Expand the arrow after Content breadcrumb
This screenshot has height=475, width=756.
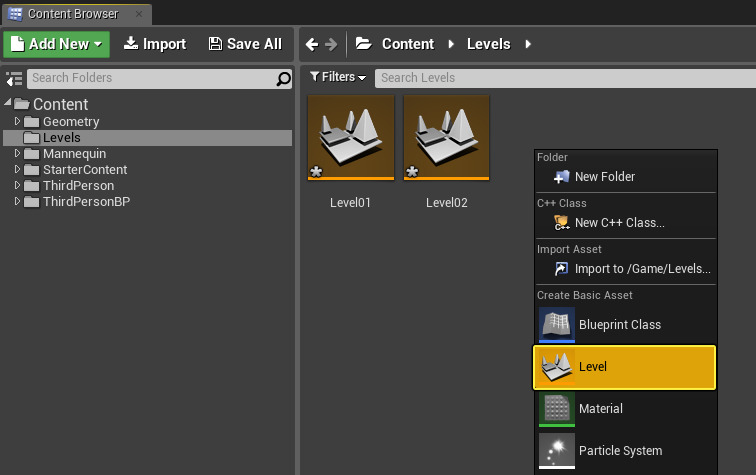[451, 44]
